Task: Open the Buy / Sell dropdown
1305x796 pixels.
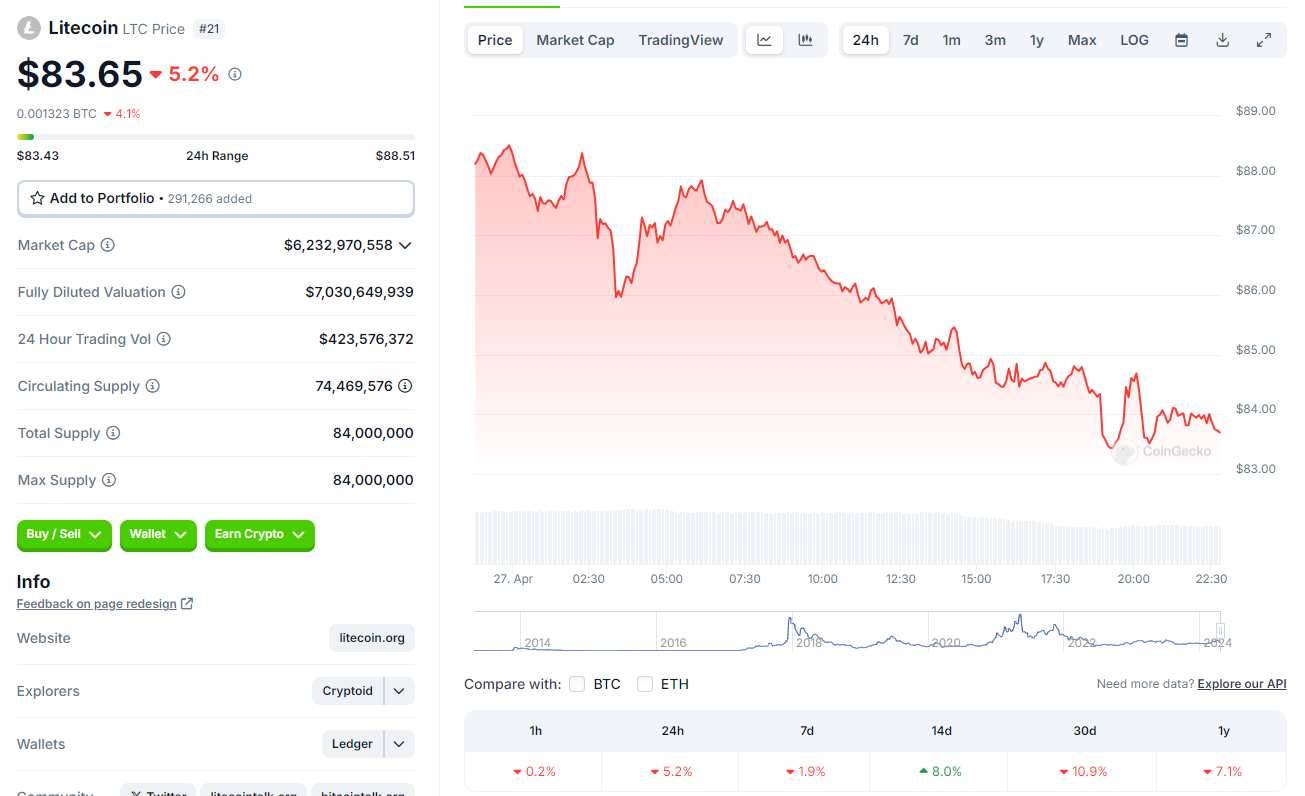Action: pos(65,535)
